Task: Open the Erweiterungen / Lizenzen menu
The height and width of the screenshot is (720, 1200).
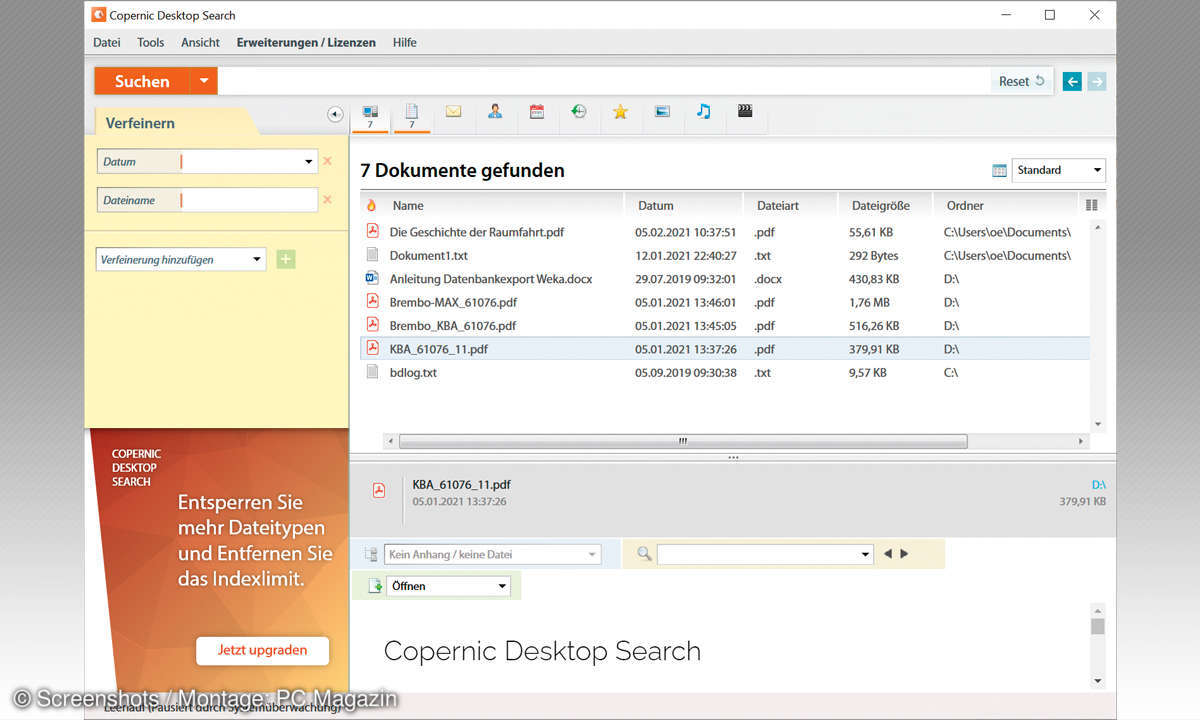Action: pyautogui.click(x=306, y=43)
